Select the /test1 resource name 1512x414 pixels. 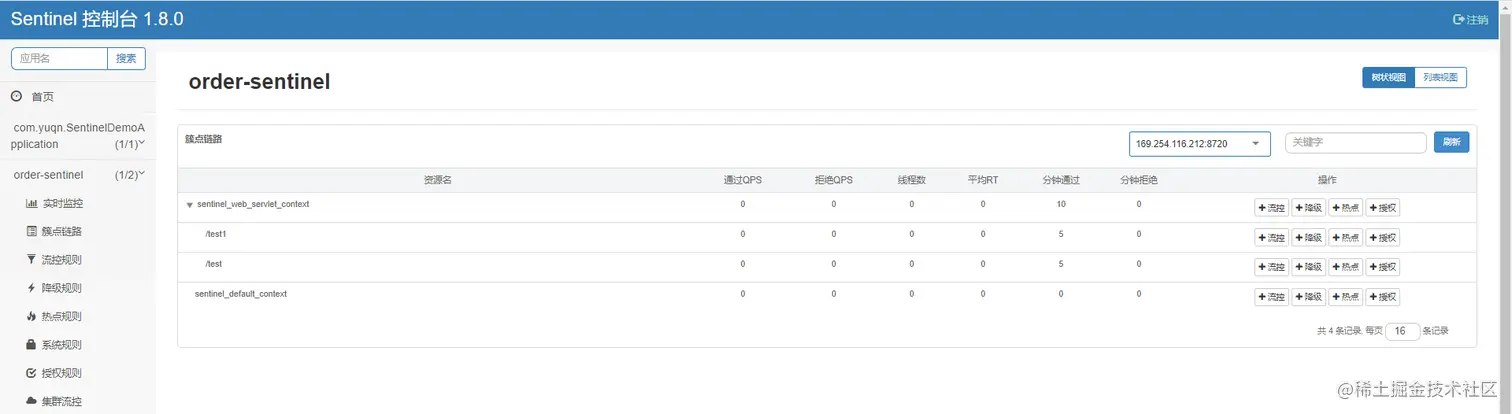(x=216, y=234)
